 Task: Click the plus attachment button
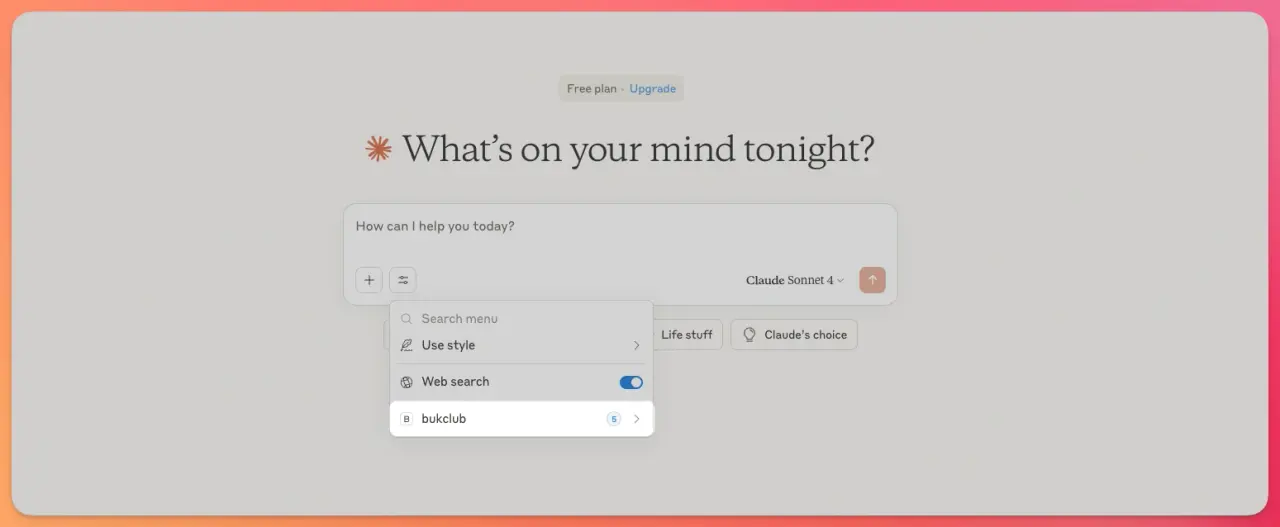[369, 280]
